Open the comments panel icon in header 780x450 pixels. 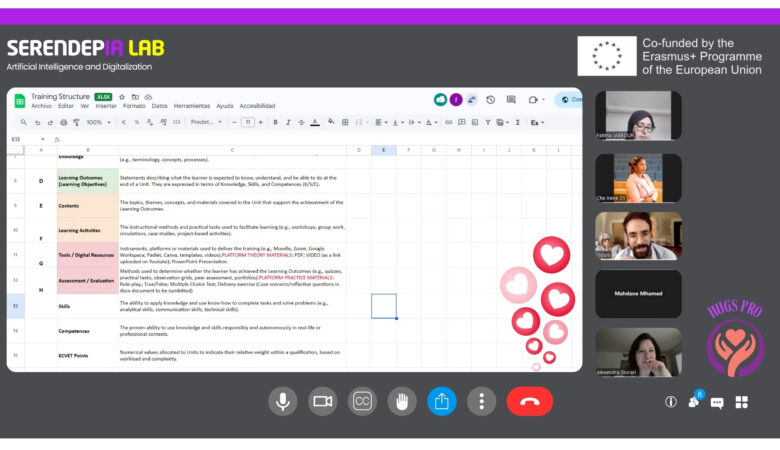tap(511, 100)
